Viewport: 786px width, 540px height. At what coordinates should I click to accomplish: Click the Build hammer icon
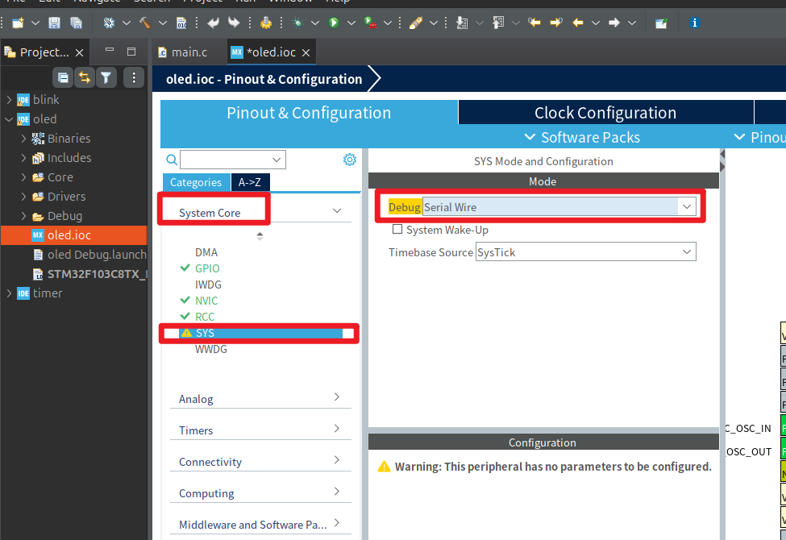[145, 22]
